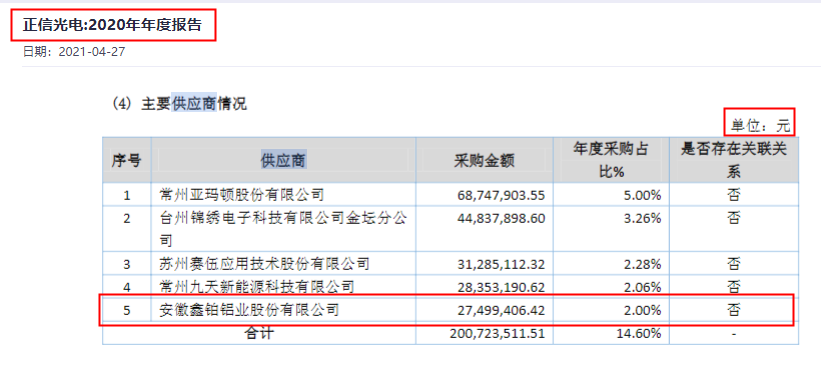Viewport: 821px width, 365px height.
Task: Select supplier 常州九天新能源科技有限公司
Action: pos(257,286)
